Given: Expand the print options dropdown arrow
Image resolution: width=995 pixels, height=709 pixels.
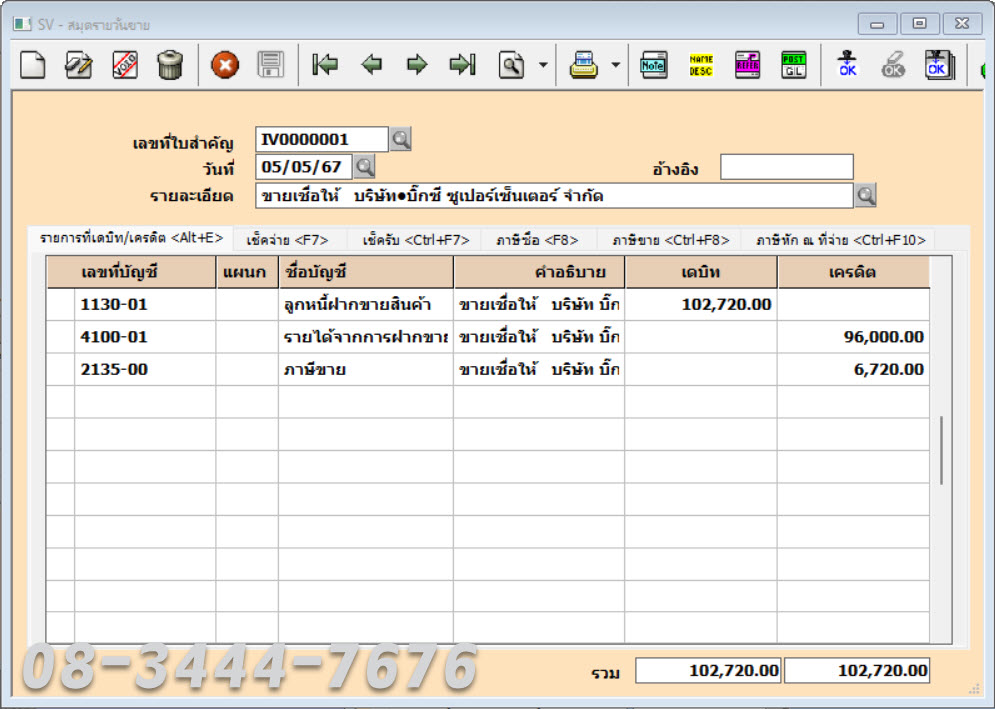Looking at the screenshot, I should (615, 65).
